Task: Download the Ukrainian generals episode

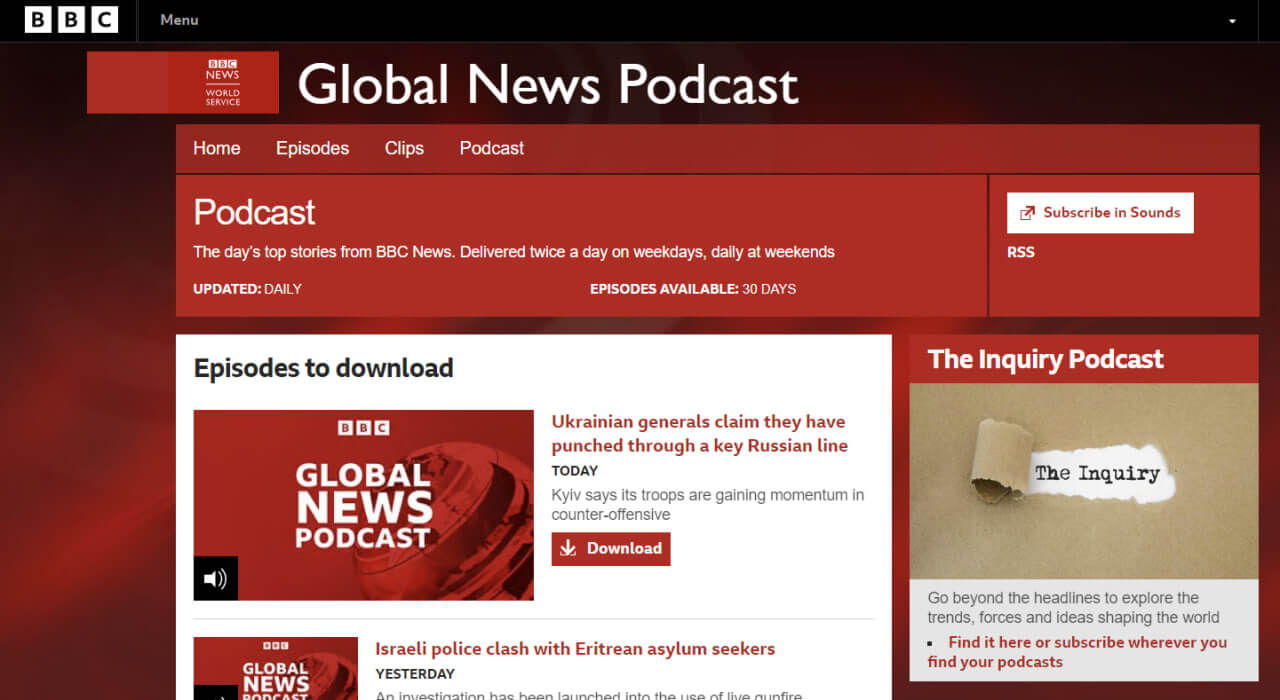Action: [x=611, y=548]
